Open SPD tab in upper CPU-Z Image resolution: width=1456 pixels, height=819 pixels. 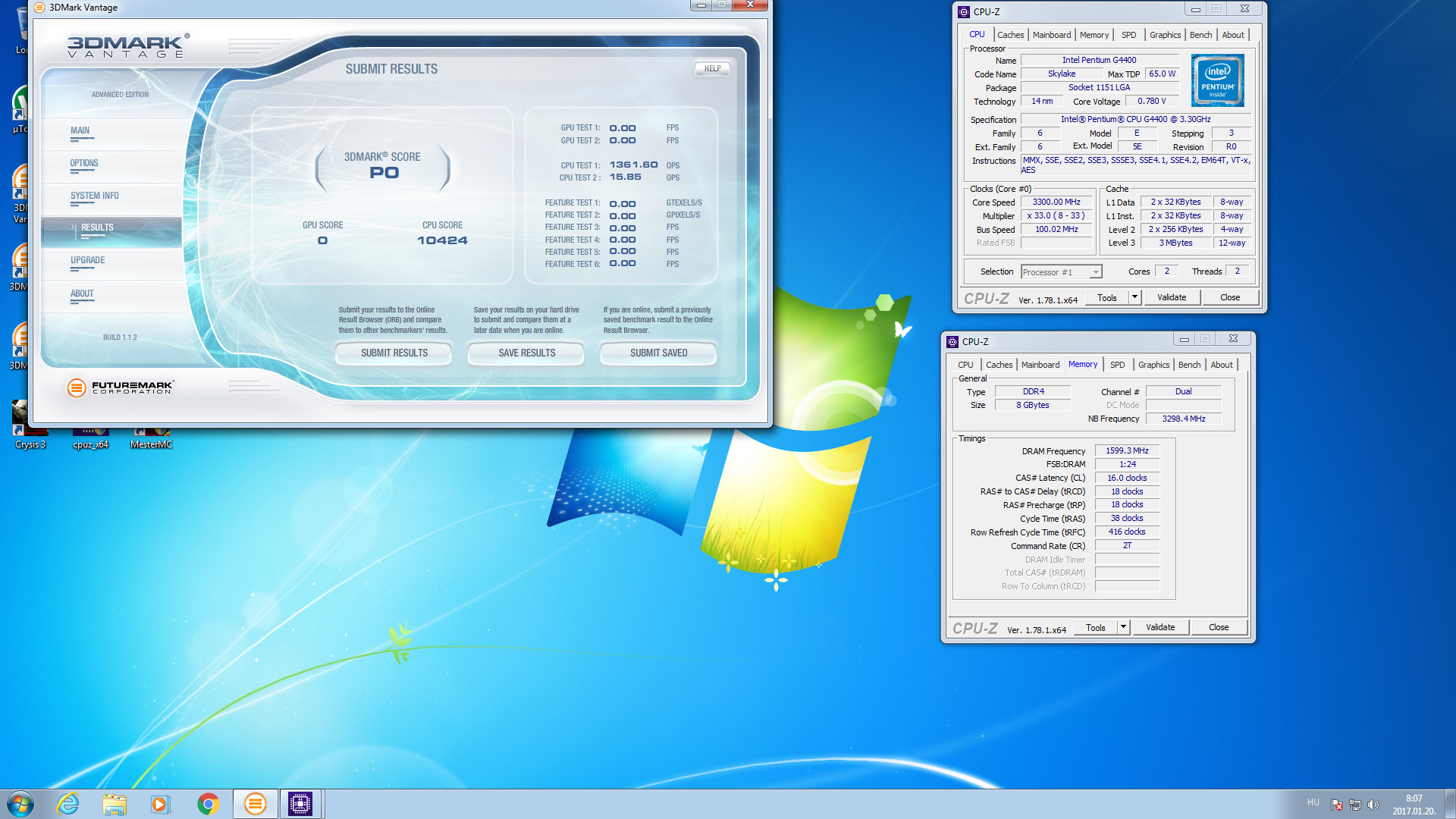click(1128, 35)
